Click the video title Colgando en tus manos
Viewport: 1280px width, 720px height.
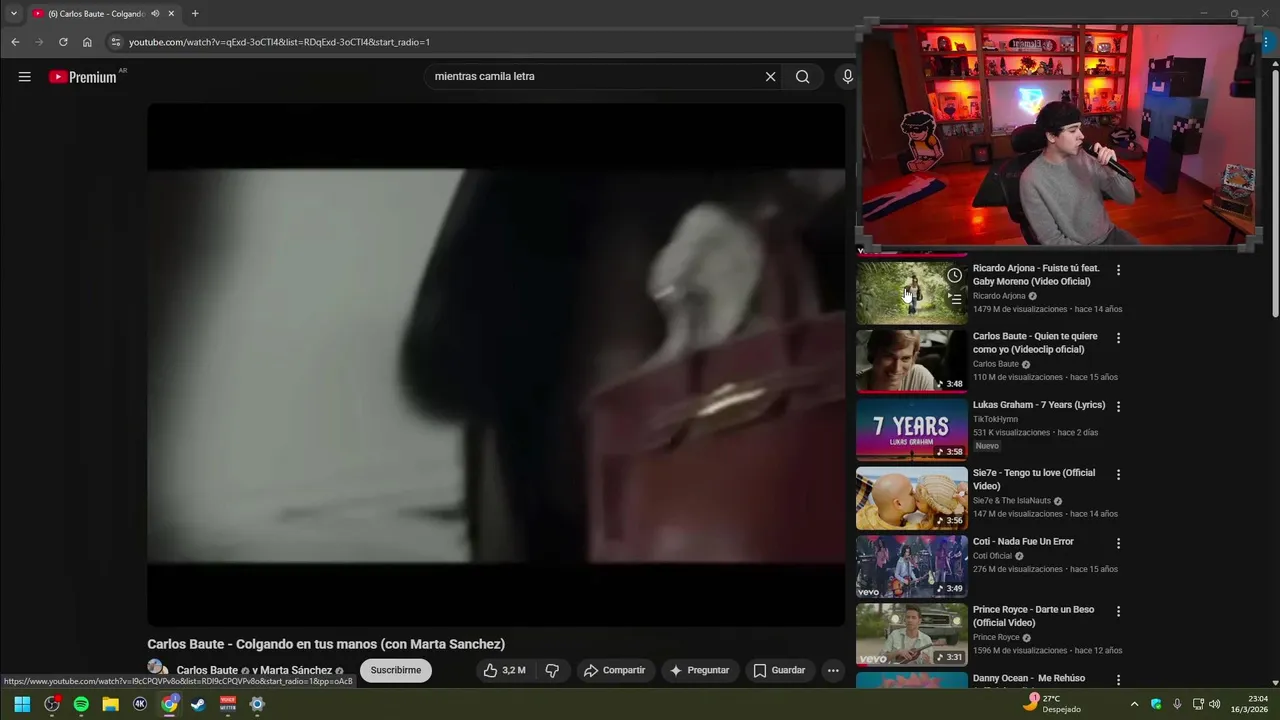pyautogui.click(x=326, y=644)
